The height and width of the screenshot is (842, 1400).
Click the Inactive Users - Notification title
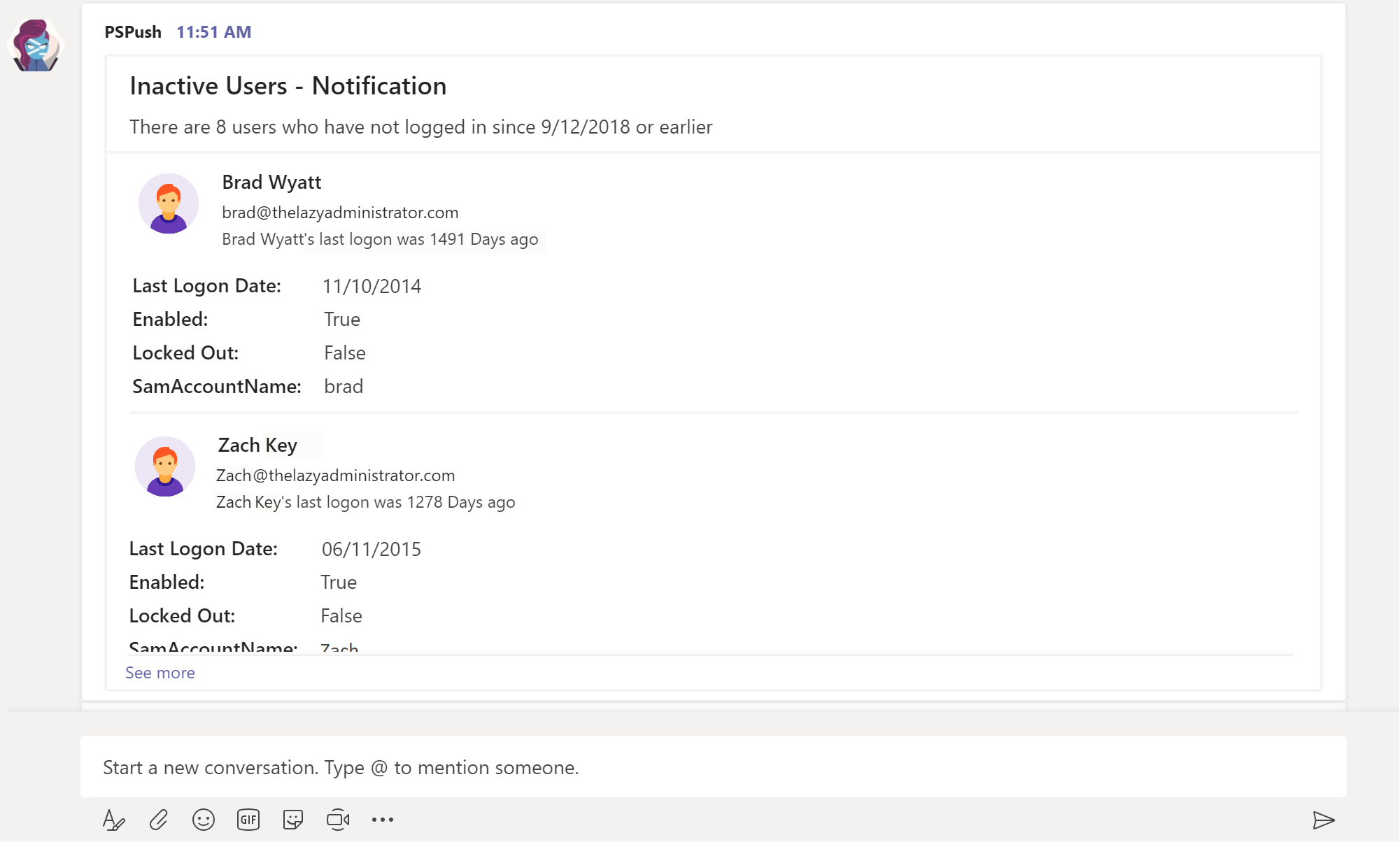[288, 86]
